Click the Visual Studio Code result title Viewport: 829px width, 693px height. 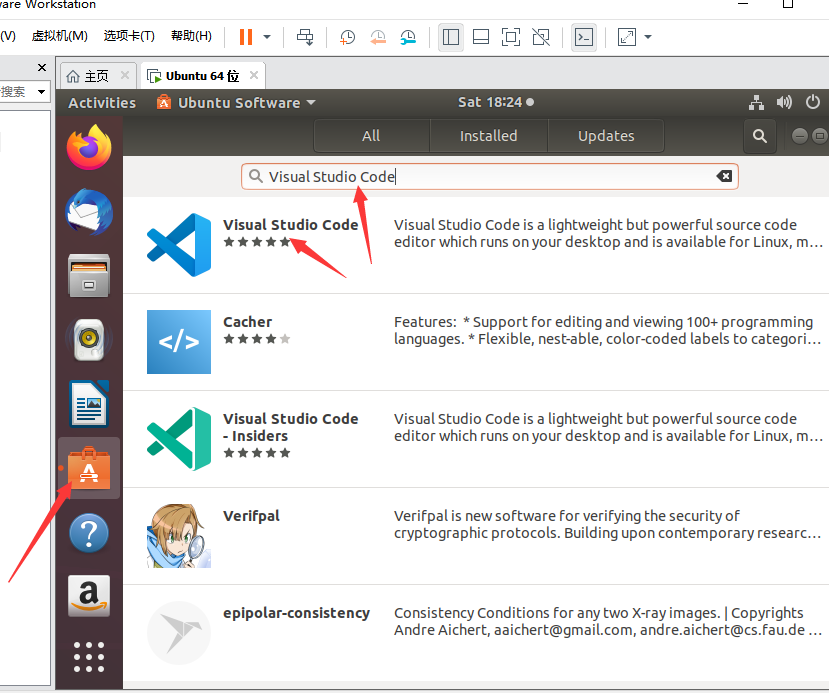[290, 225]
